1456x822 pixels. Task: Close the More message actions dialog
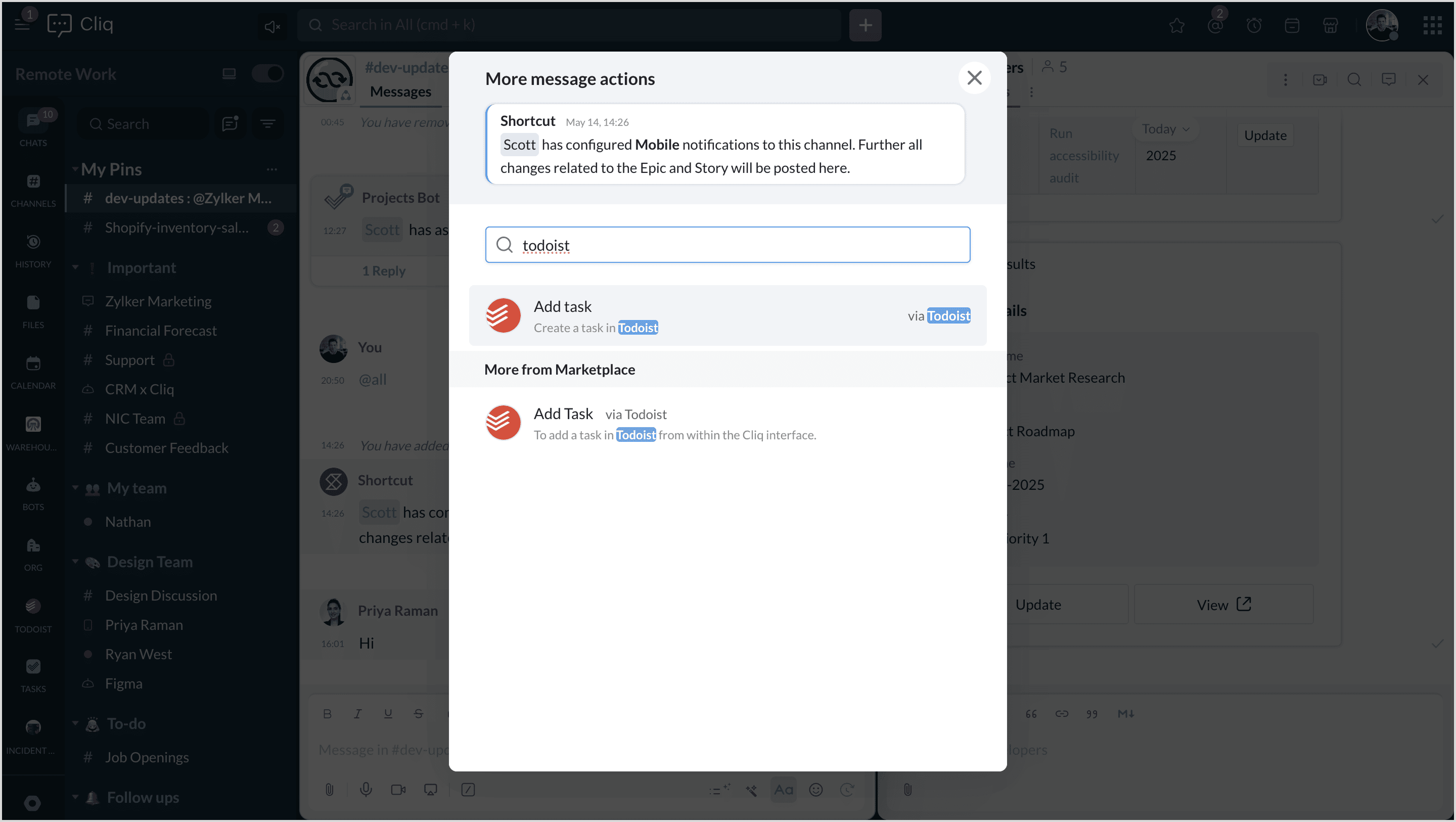[974, 77]
